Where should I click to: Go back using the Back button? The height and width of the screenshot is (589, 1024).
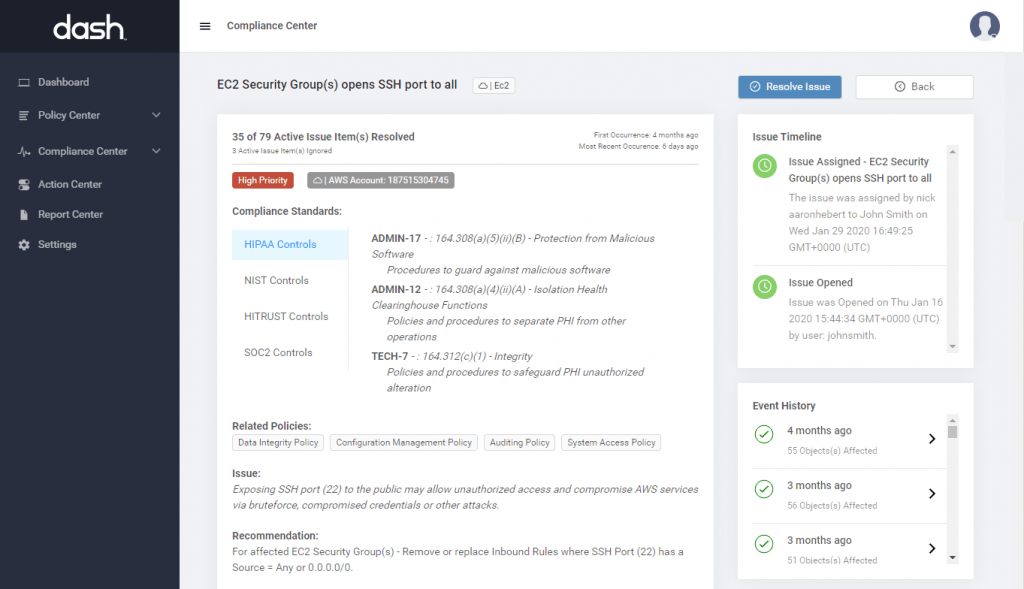(914, 87)
